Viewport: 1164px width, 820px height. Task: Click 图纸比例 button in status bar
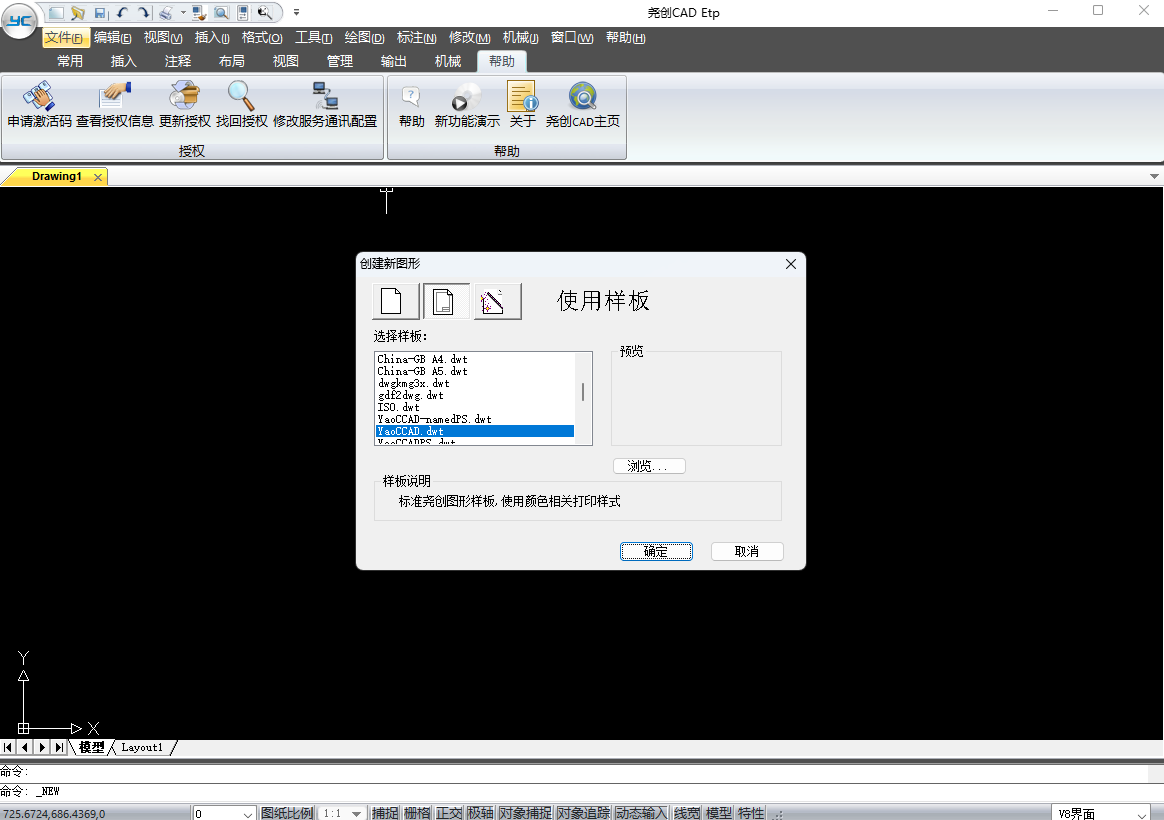pos(287,813)
